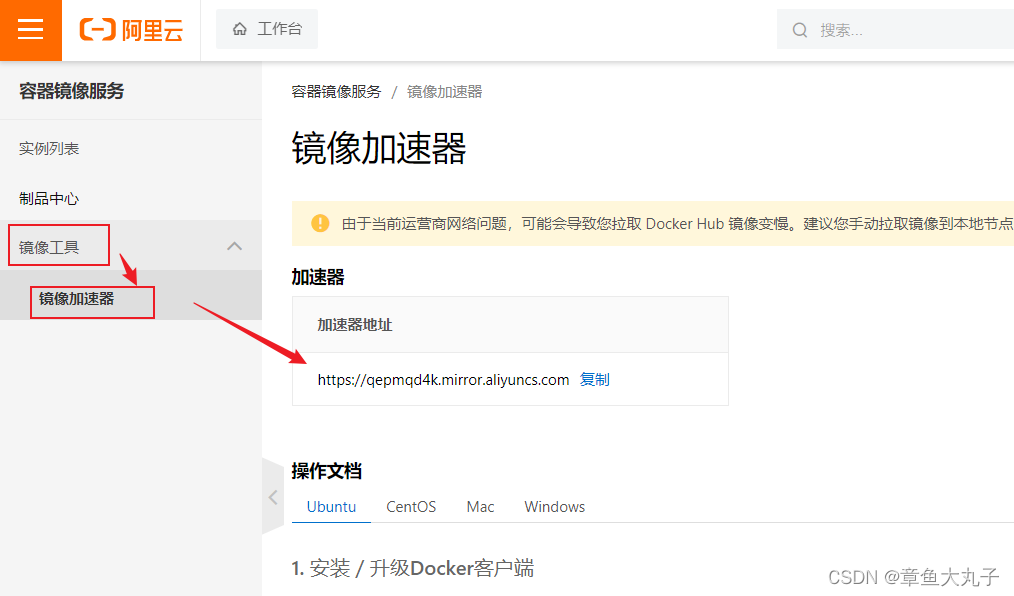Click the 加速器 section heading

(x=318, y=277)
